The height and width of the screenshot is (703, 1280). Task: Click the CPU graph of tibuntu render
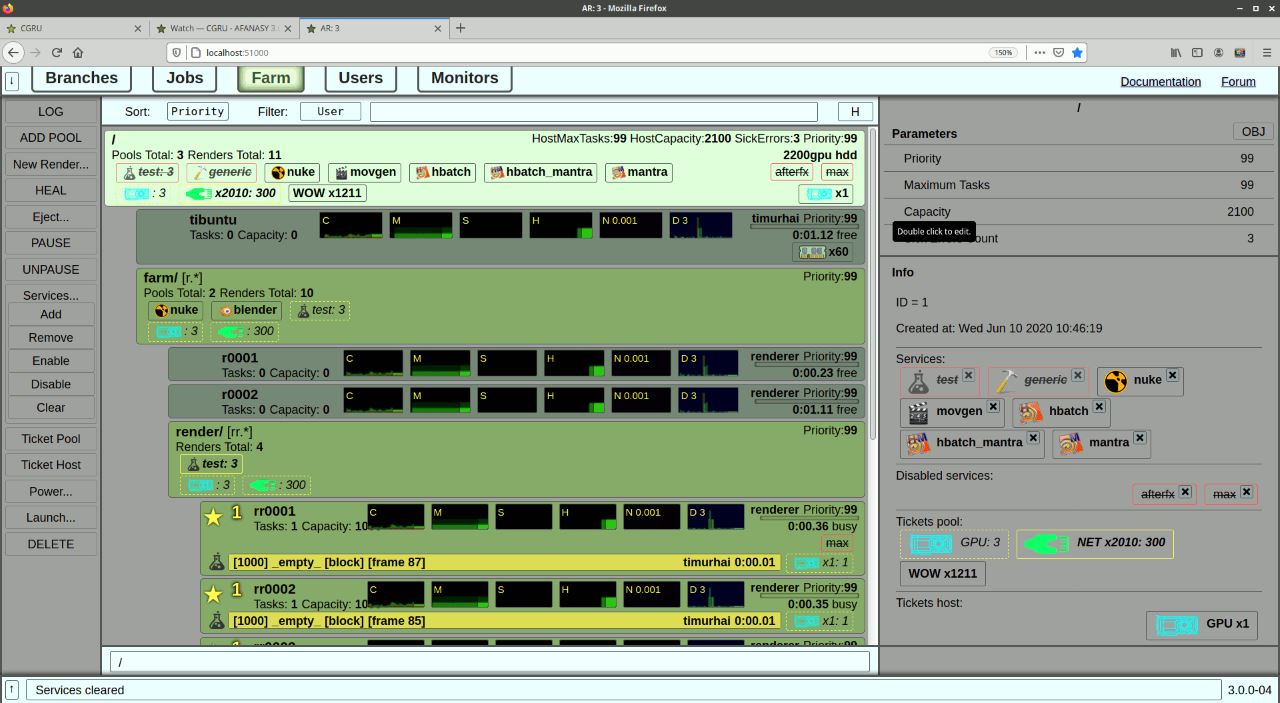pyautogui.click(x=351, y=225)
